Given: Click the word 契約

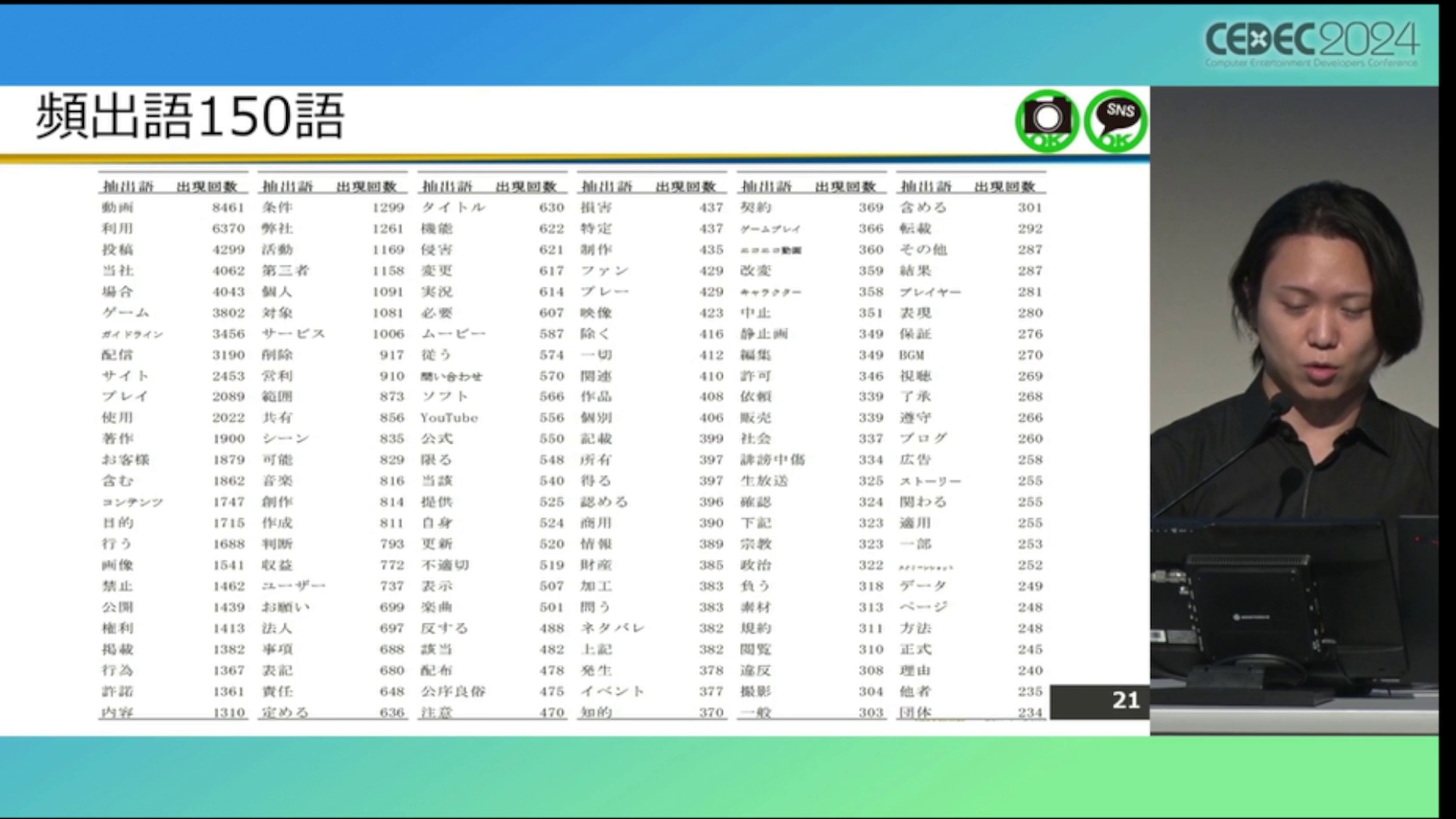Looking at the screenshot, I should (x=756, y=207).
